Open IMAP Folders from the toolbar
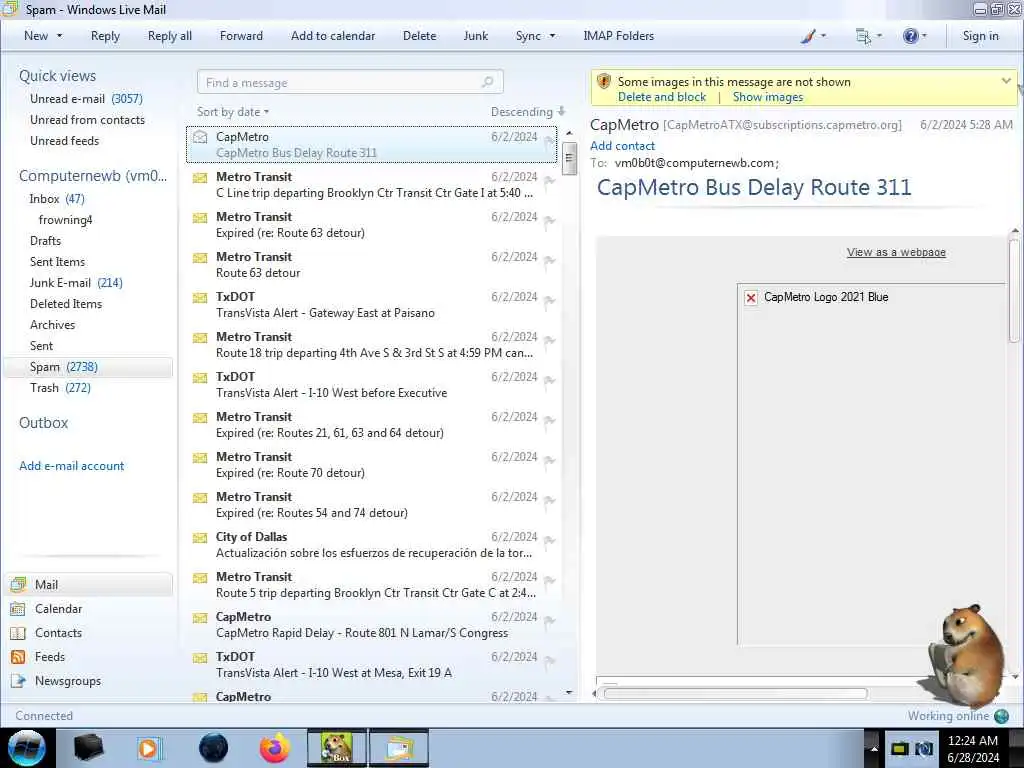The image size is (1024, 768). (618, 36)
